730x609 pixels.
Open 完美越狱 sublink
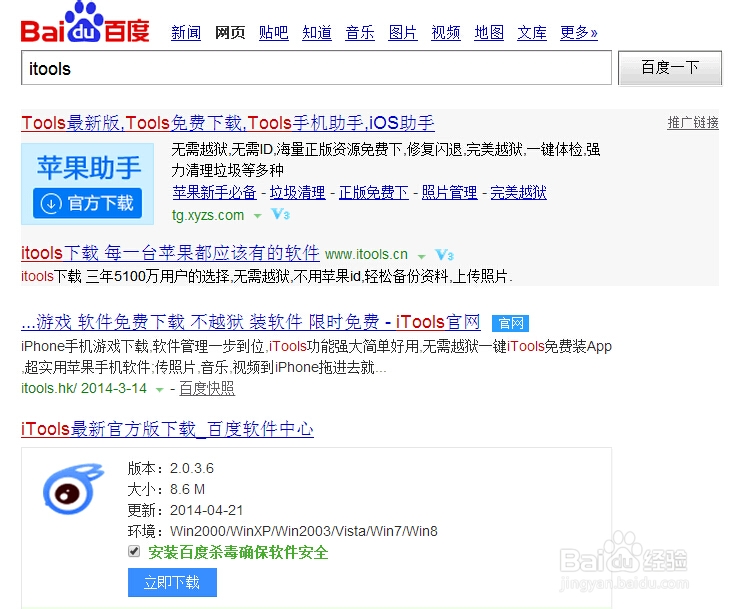(518, 192)
